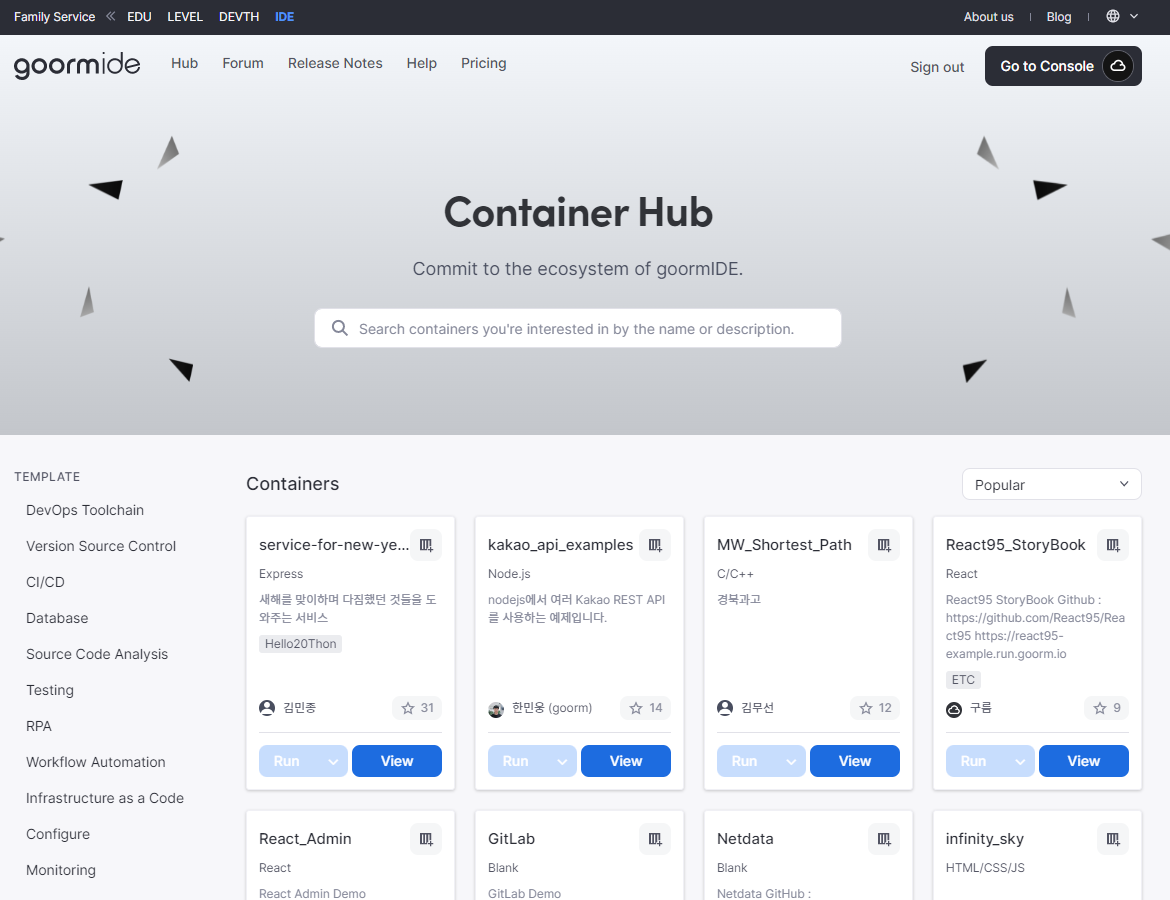Select Monitoring template category
This screenshot has height=900, width=1170.
(x=60, y=870)
